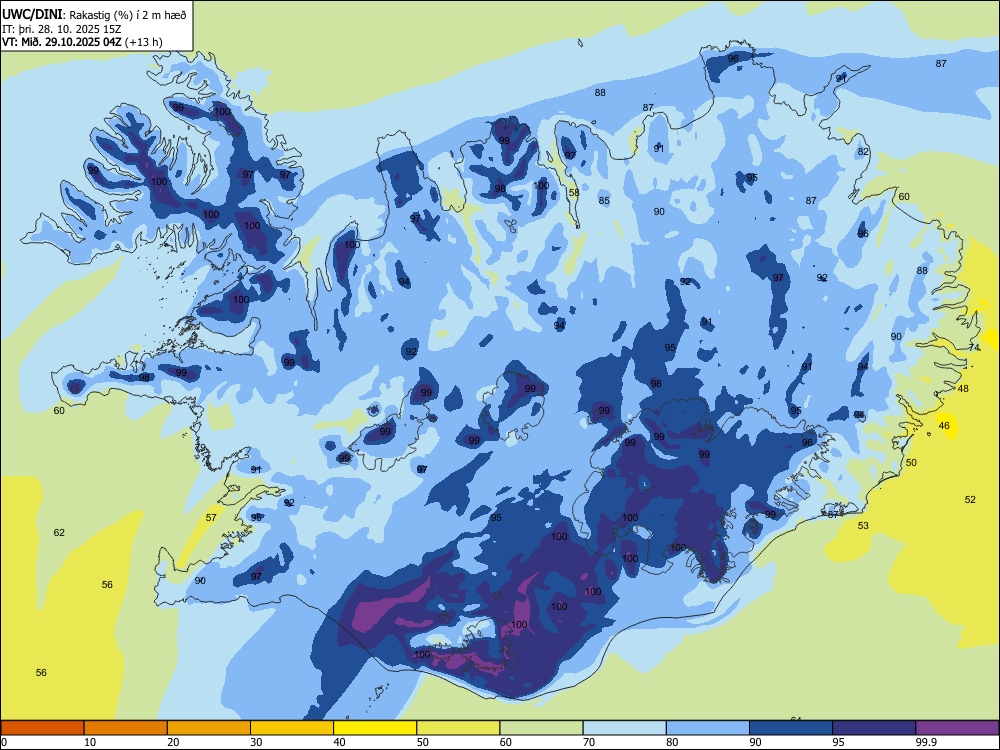1000x750 pixels.
Task: Click the '10' legend scale label
Action: pyautogui.click(x=90, y=742)
